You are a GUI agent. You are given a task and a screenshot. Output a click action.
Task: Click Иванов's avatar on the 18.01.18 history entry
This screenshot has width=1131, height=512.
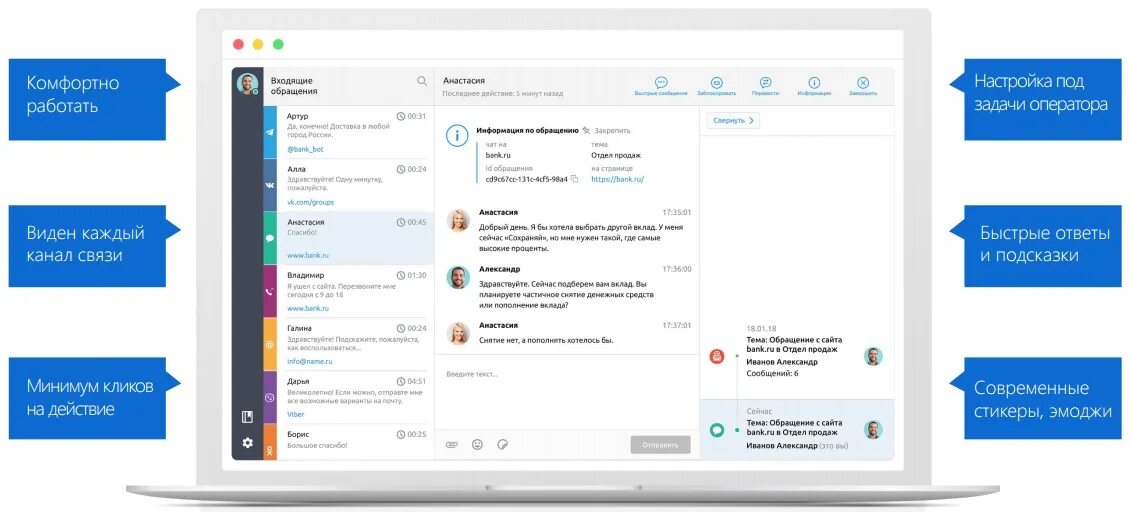(x=873, y=356)
